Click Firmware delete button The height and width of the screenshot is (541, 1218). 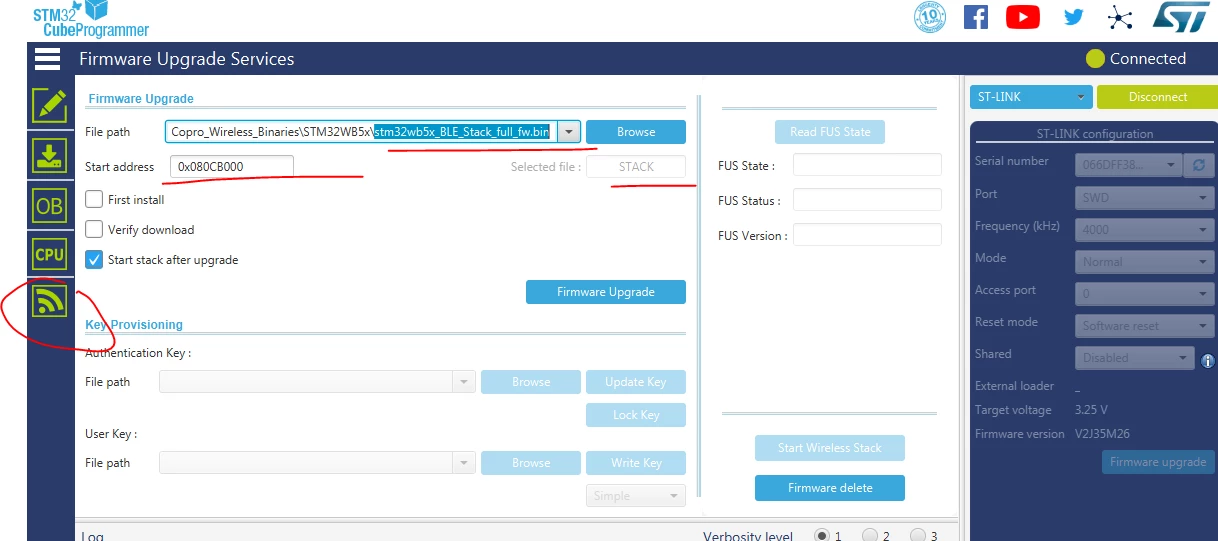tap(830, 488)
